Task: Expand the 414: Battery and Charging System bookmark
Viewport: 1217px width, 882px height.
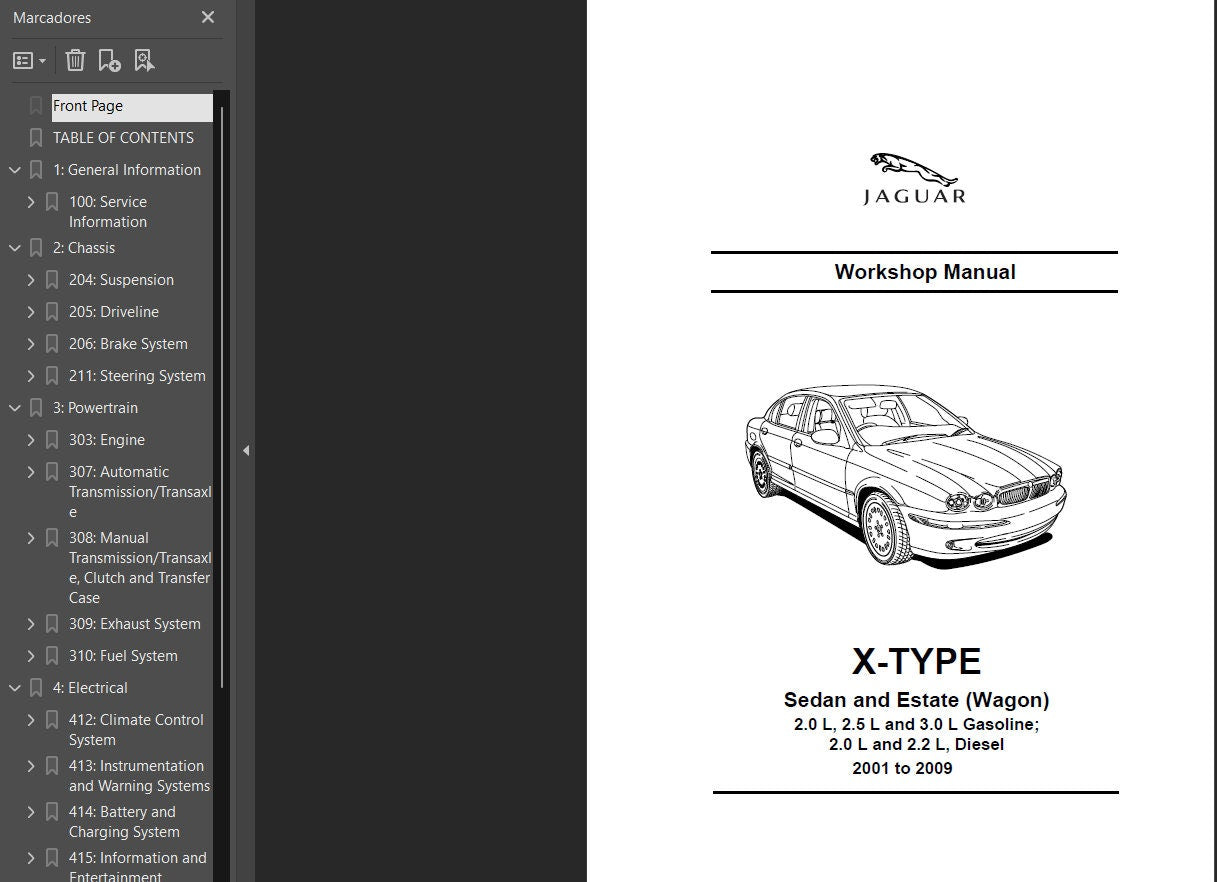Action: [31, 812]
